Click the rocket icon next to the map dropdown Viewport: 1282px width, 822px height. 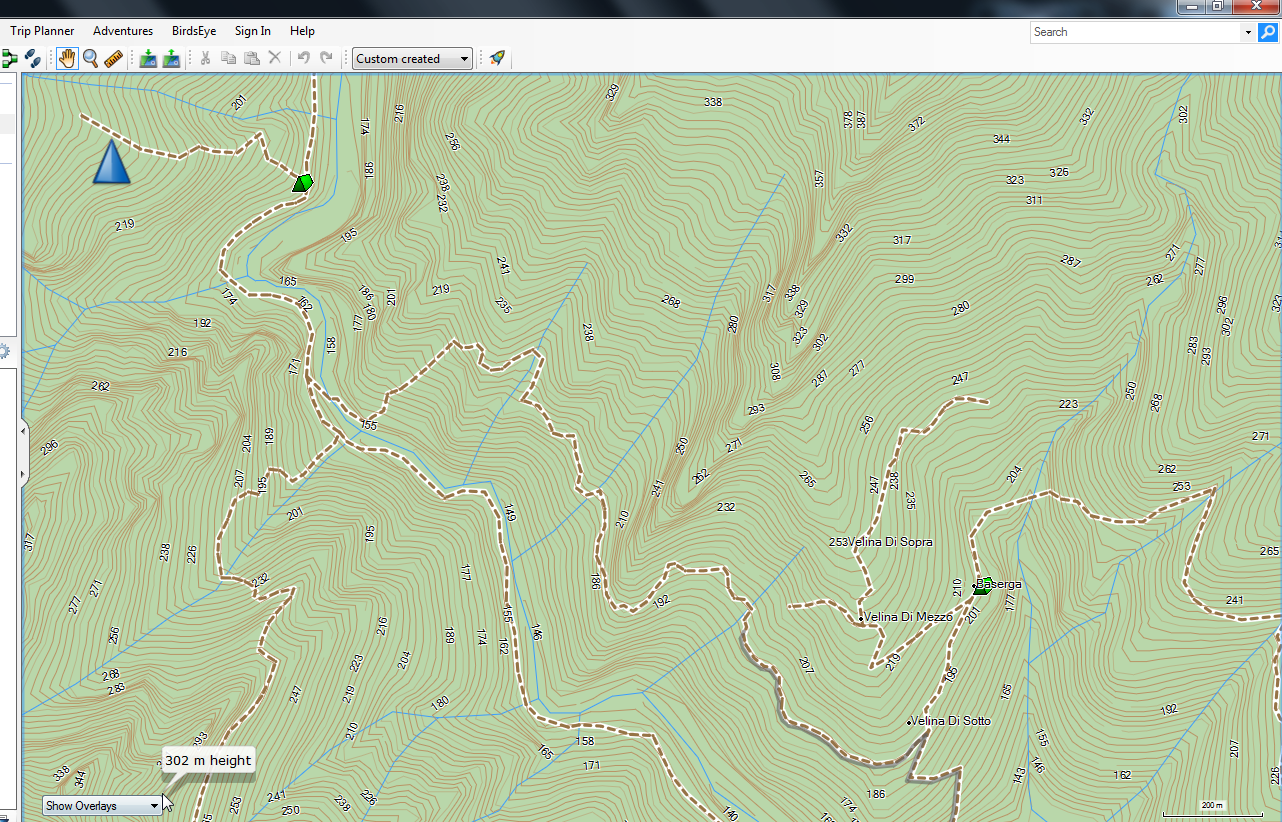[x=496, y=57]
